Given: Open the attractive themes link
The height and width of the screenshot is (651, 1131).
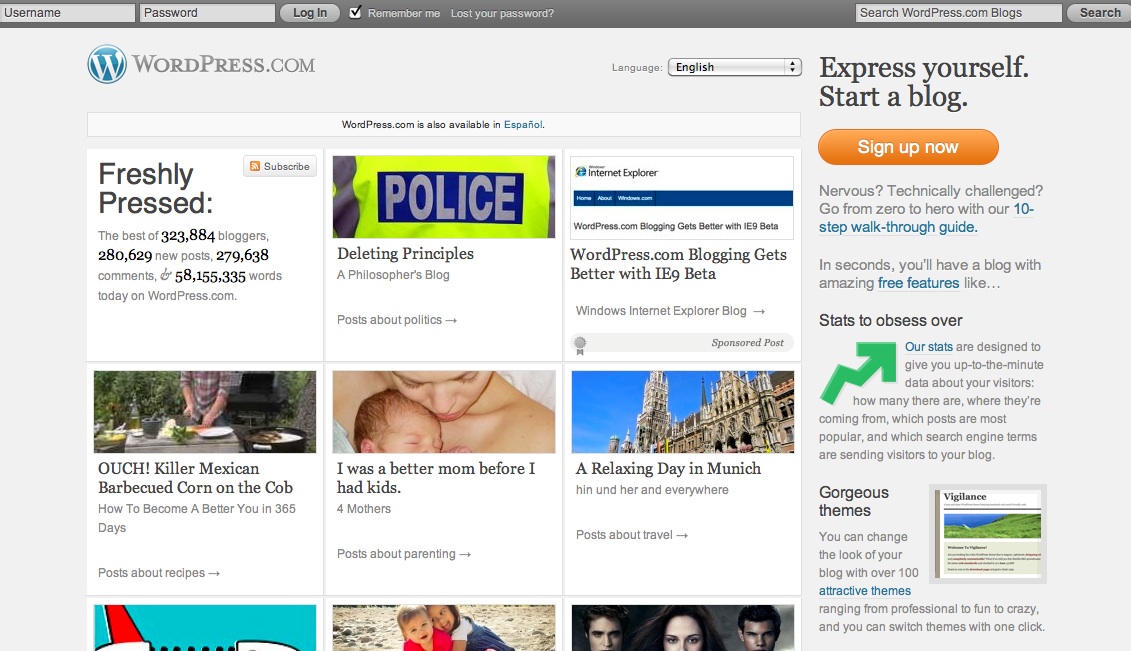Looking at the screenshot, I should tap(865, 590).
